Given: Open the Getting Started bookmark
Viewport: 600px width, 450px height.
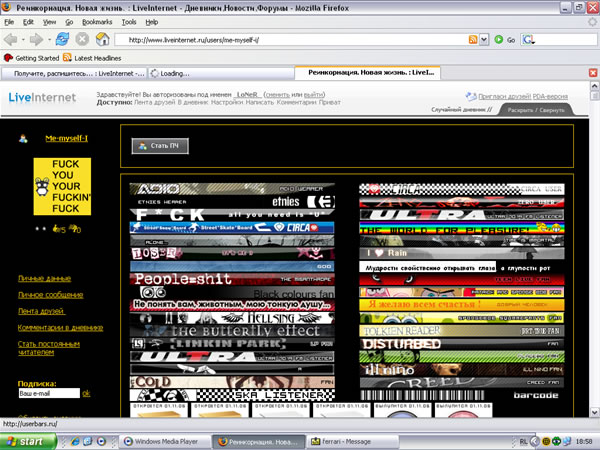Looking at the screenshot, I should [x=31, y=58].
